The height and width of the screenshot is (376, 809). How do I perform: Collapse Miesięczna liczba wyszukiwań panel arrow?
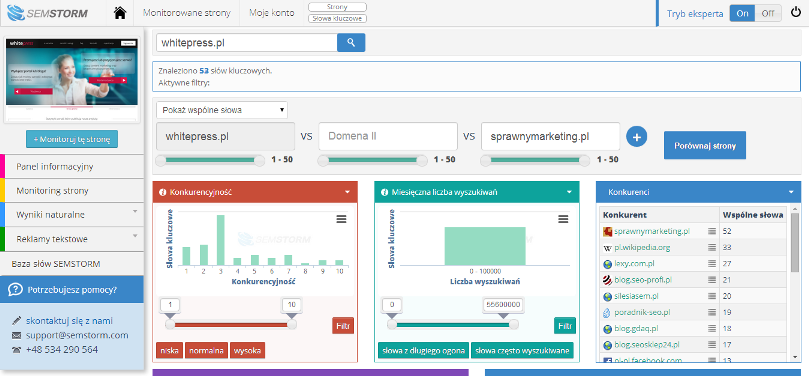coord(569,192)
